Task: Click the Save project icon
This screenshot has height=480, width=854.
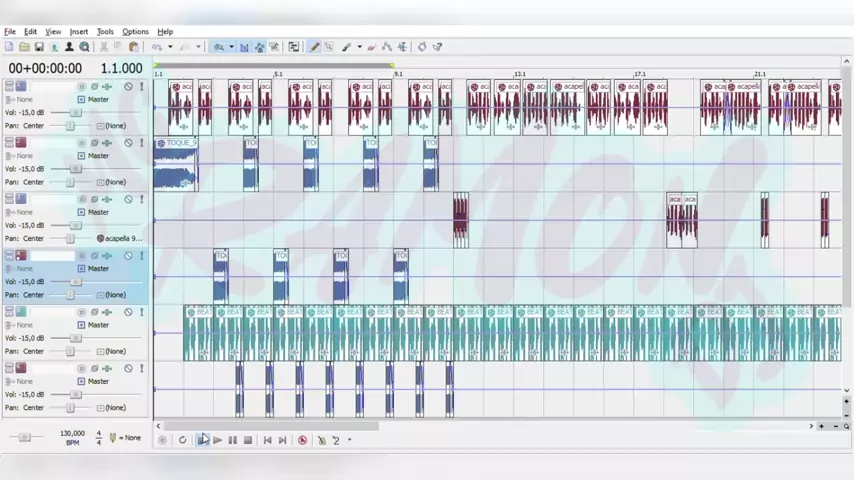Action: [x=39, y=47]
